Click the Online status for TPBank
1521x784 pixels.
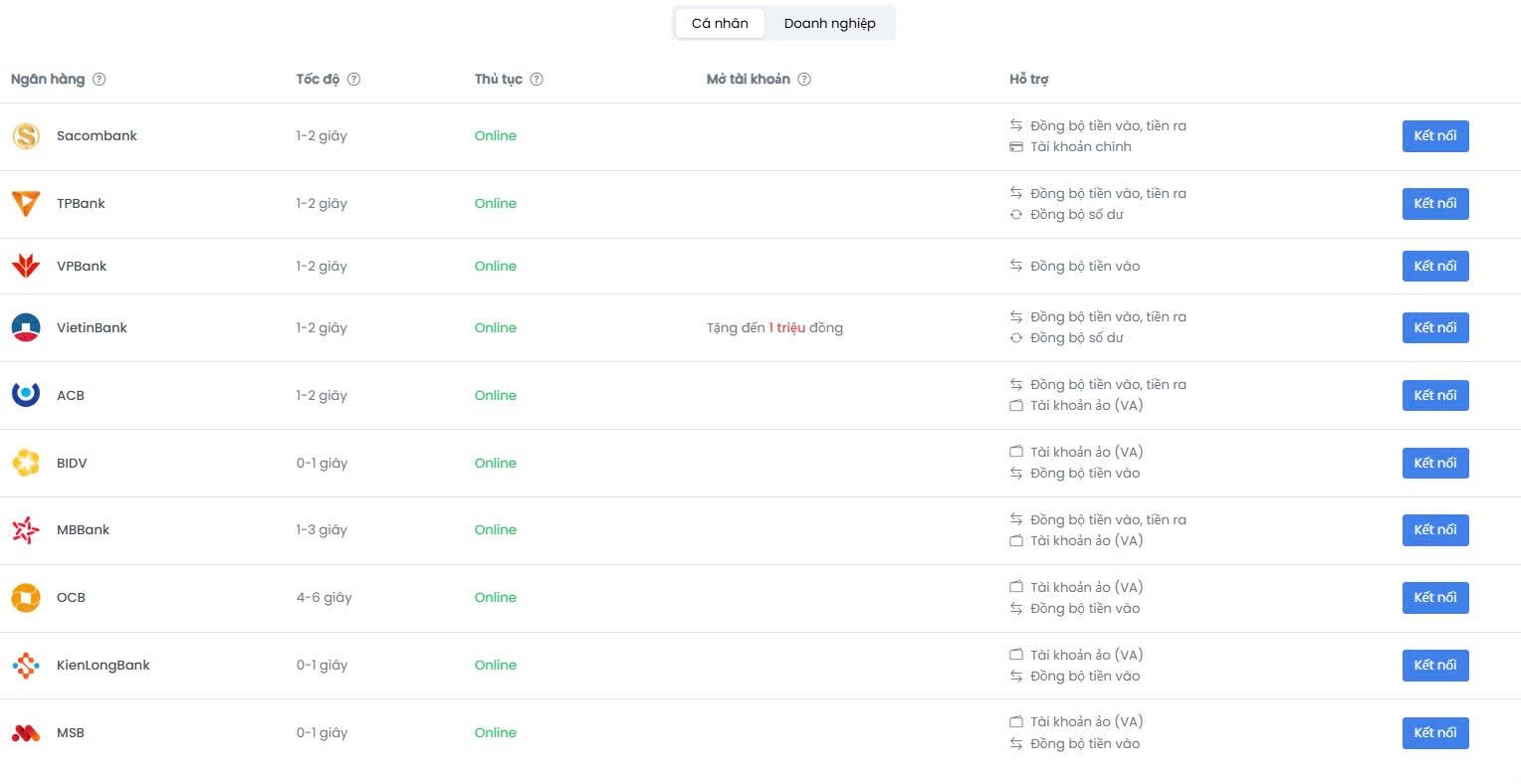point(496,204)
